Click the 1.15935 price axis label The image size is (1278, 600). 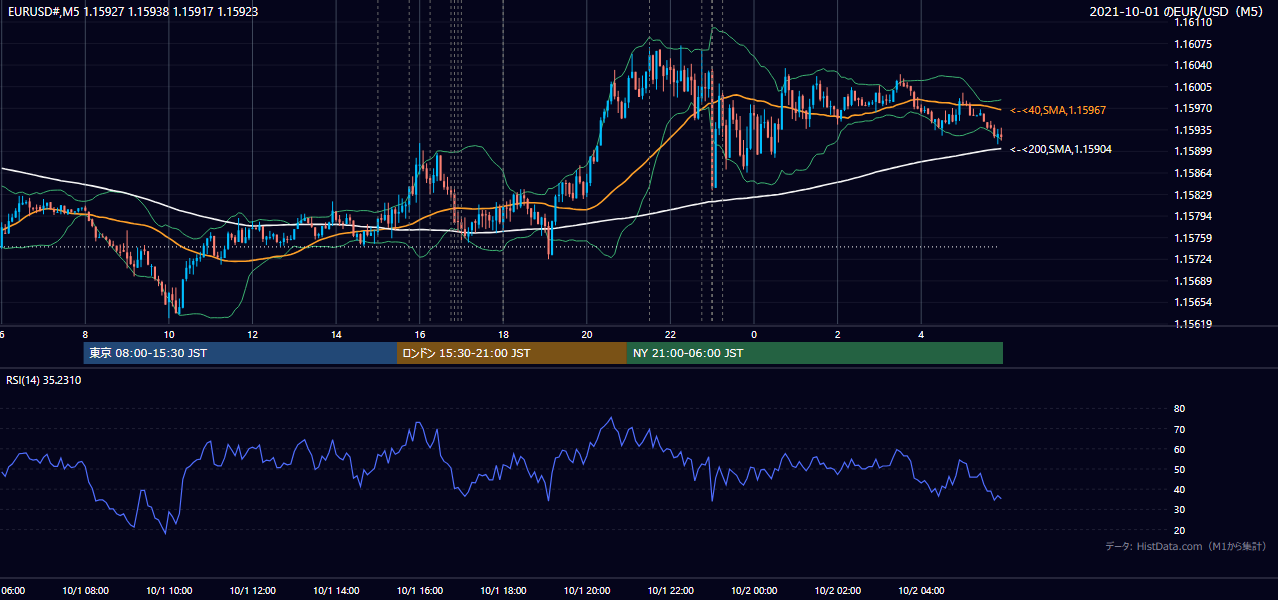click(x=1194, y=130)
